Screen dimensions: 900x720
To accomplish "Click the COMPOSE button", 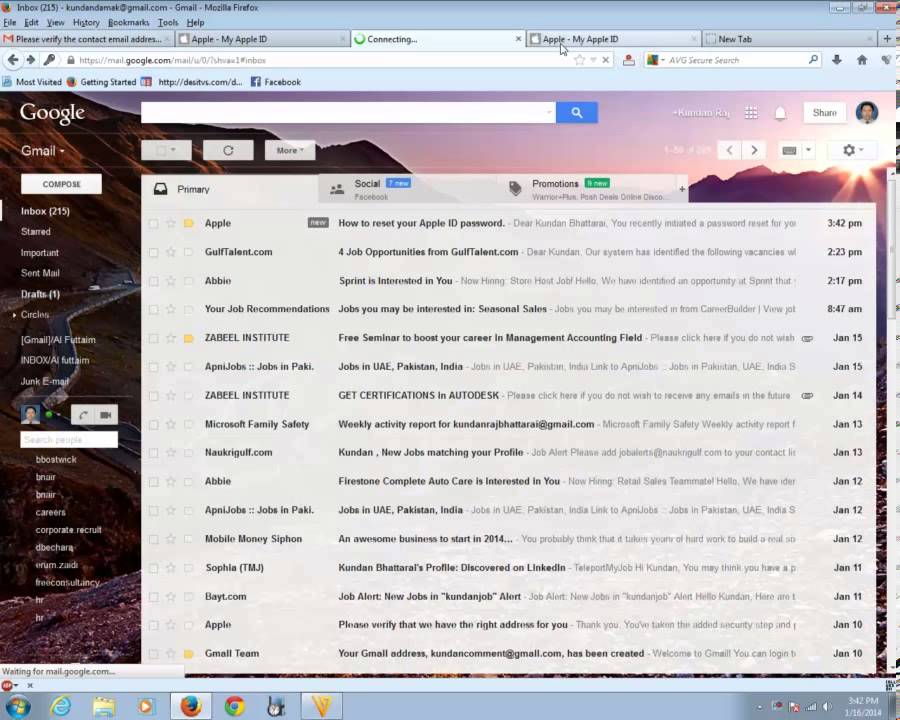I will coord(61,184).
